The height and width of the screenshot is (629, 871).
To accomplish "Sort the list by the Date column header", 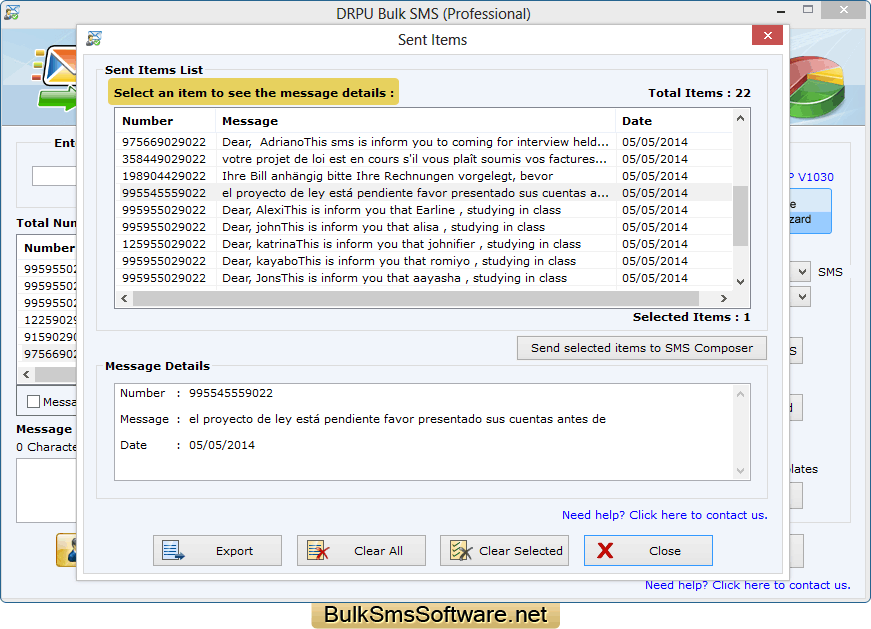I will [637, 121].
